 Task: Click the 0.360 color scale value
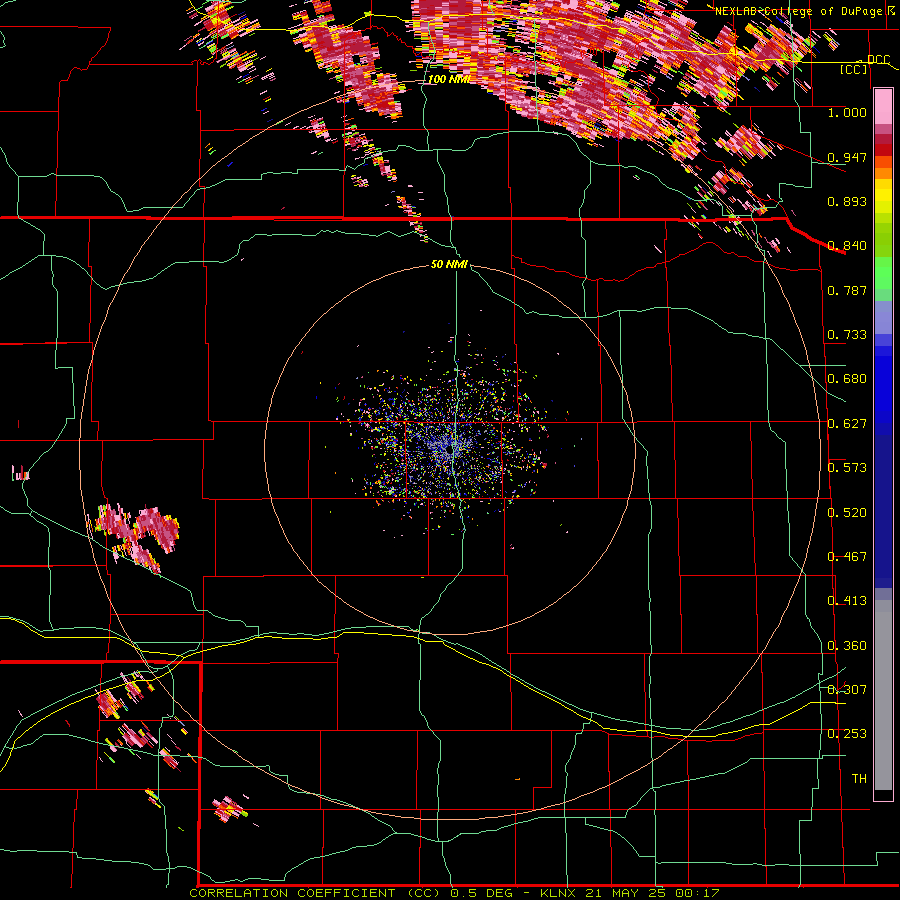pyautogui.click(x=847, y=646)
